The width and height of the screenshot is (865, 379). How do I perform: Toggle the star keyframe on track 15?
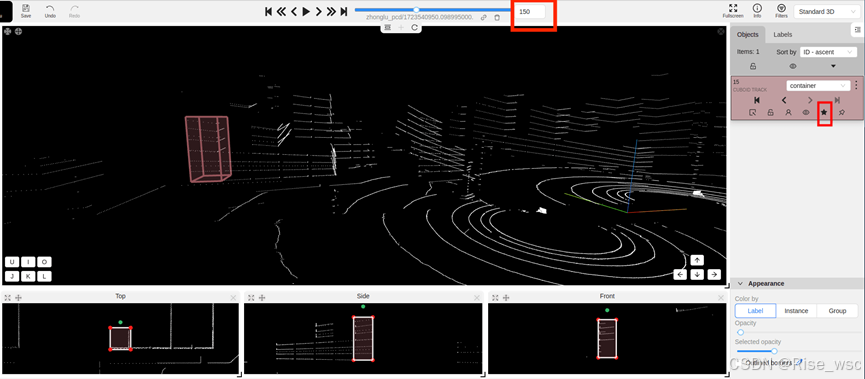[824, 112]
